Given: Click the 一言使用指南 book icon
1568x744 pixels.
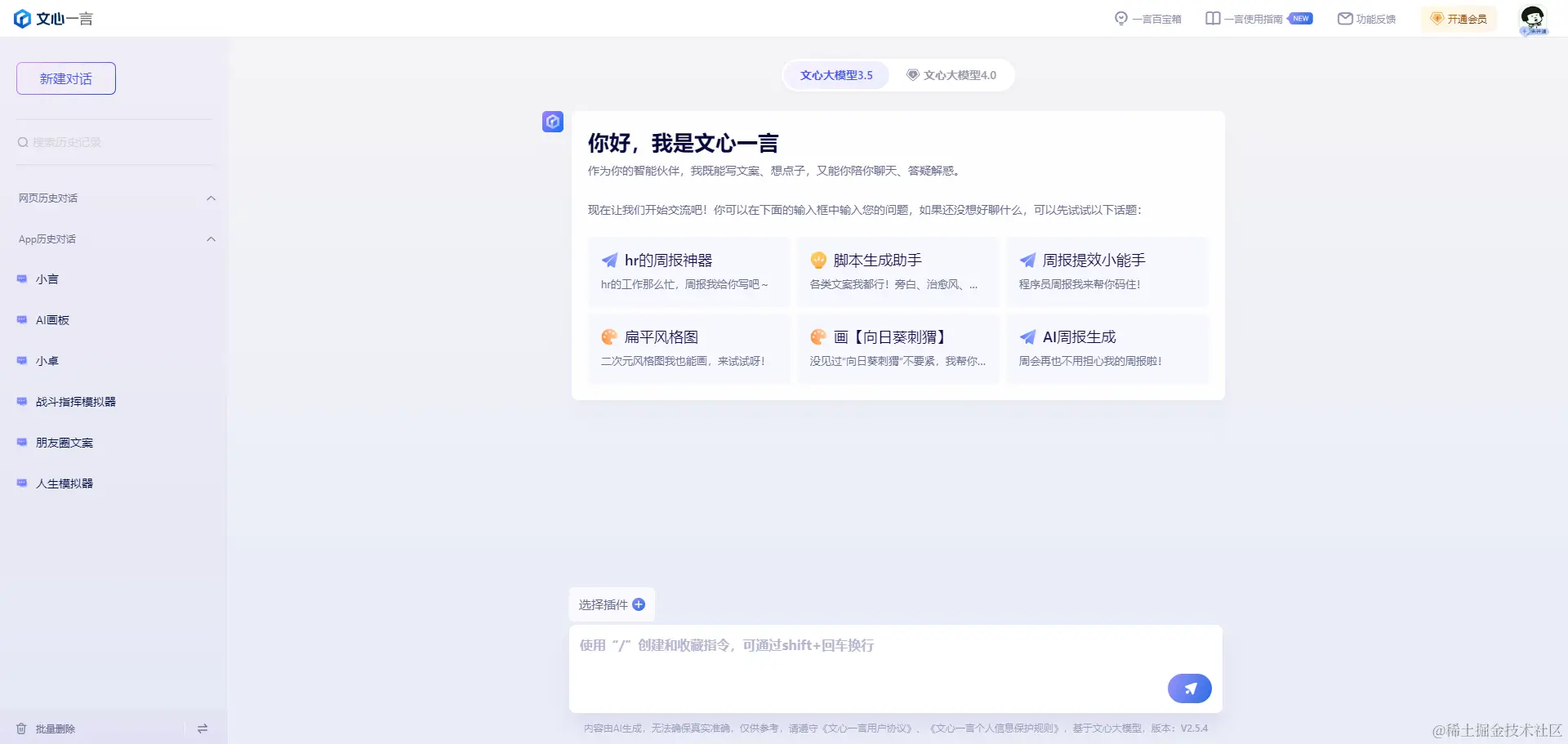Looking at the screenshot, I should point(1213,19).
